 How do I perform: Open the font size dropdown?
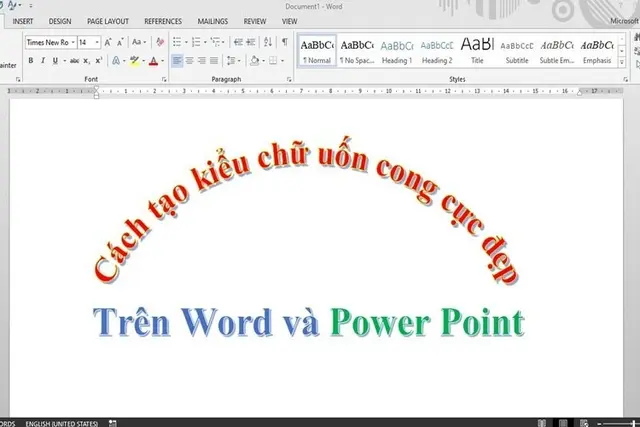click(x=97, y=42)
